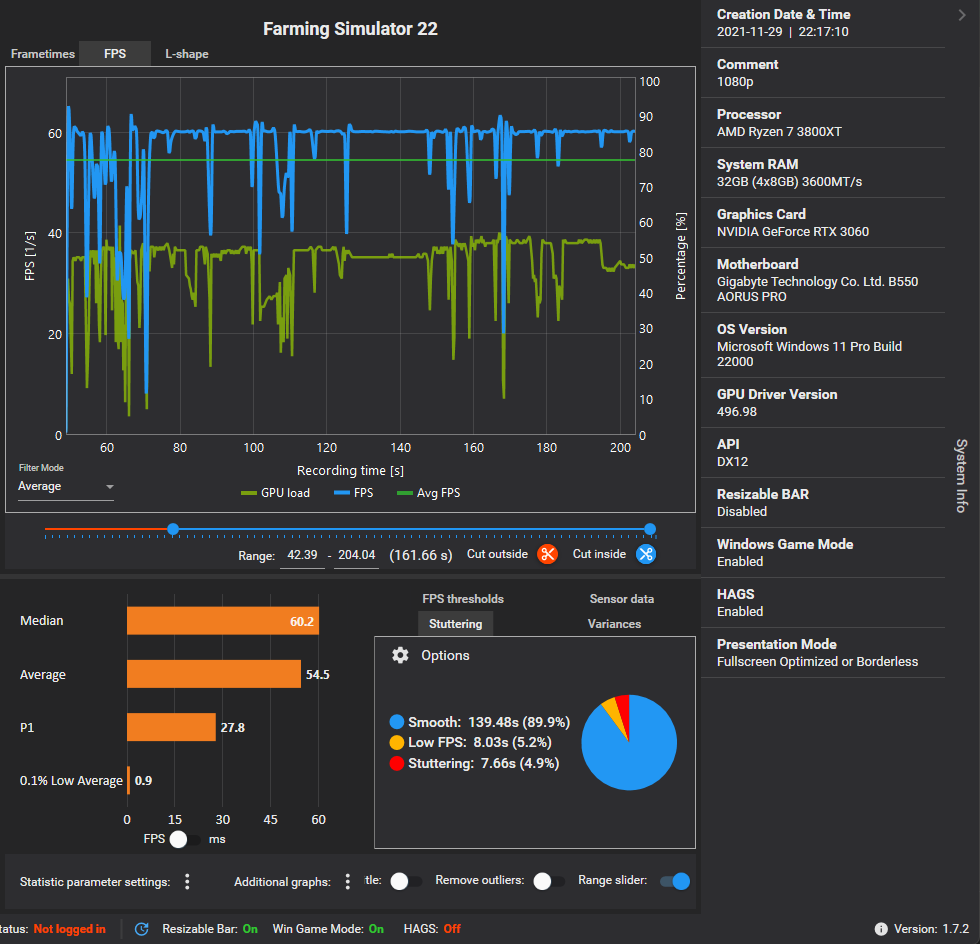
Task: Click the Median 60.2 bar
Action: click(222, 621)
